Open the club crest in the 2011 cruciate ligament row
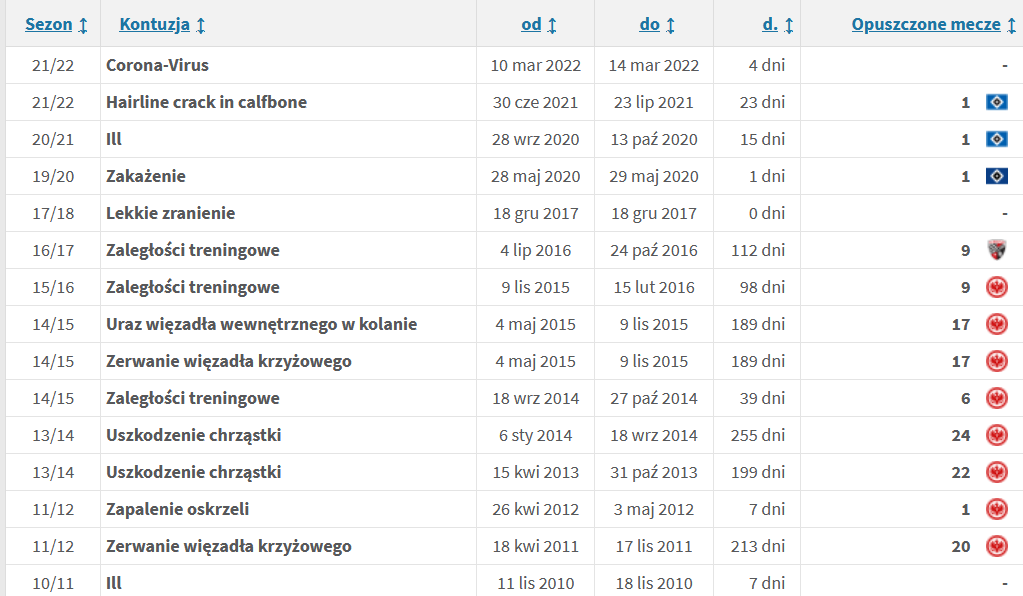This screenshot has width=1023, height=596. 996,546
